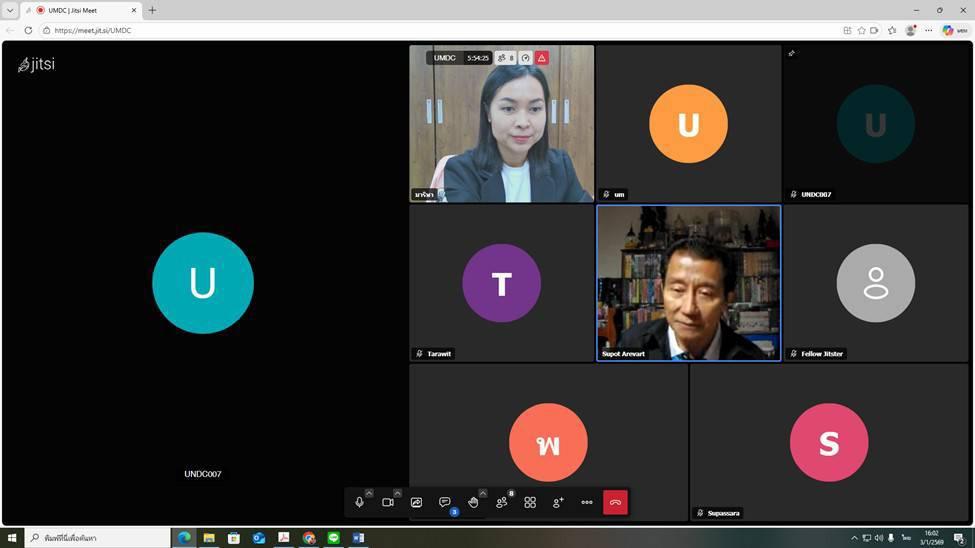Viewport: 975px width, 548px height.
Task: Invite people to the meeting
Action: 558,502
